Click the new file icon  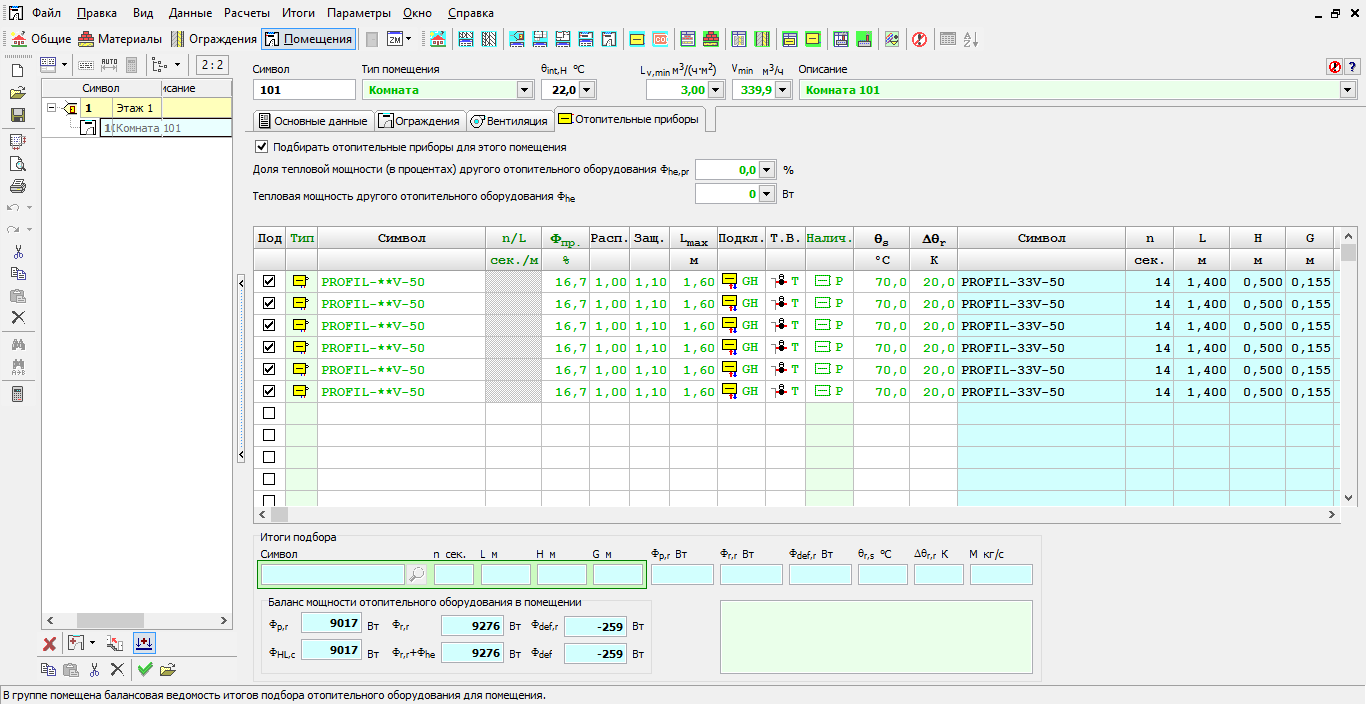(x=17, y=71)
